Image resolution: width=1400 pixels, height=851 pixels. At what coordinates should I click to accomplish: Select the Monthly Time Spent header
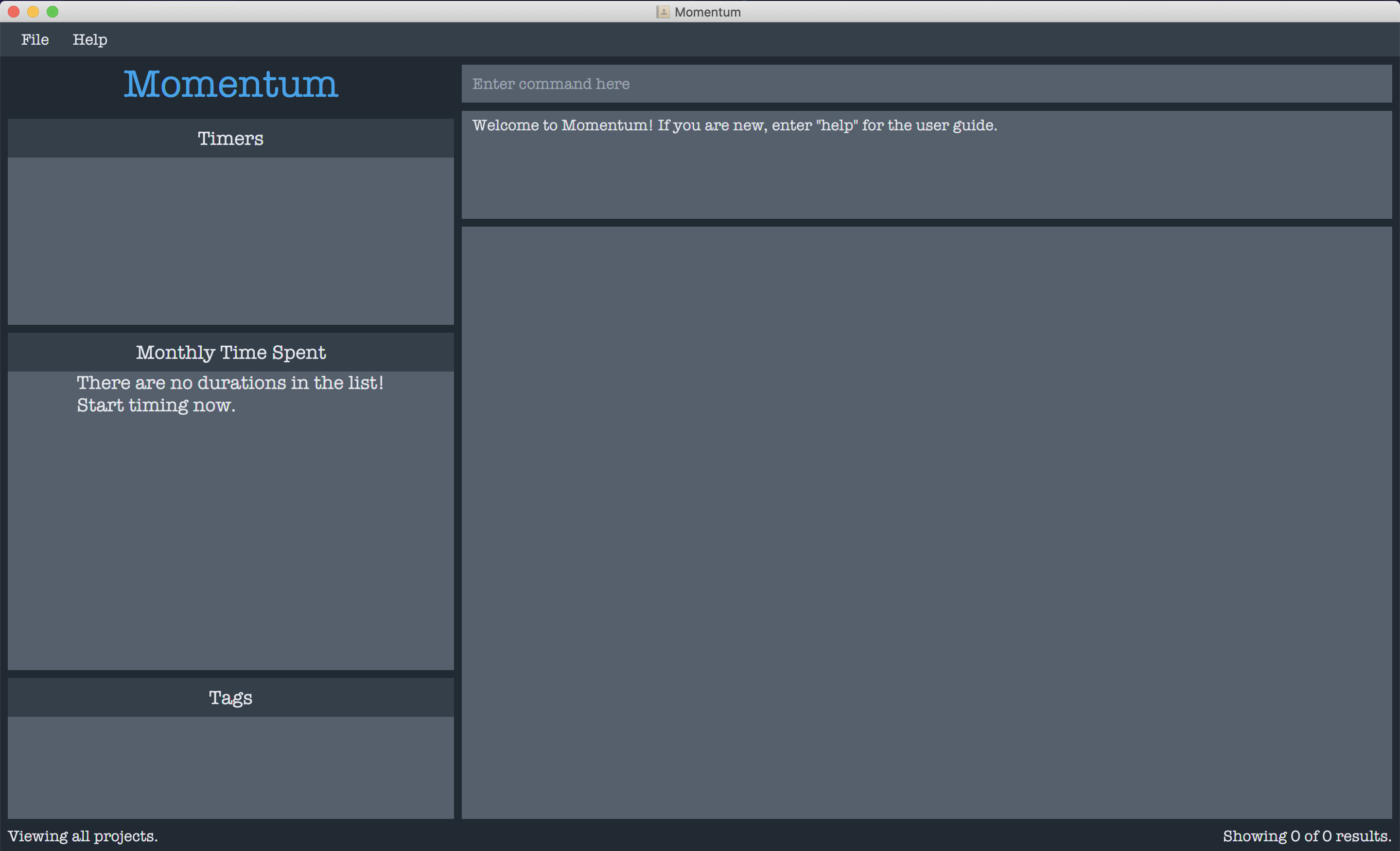(x=231, y=353)
